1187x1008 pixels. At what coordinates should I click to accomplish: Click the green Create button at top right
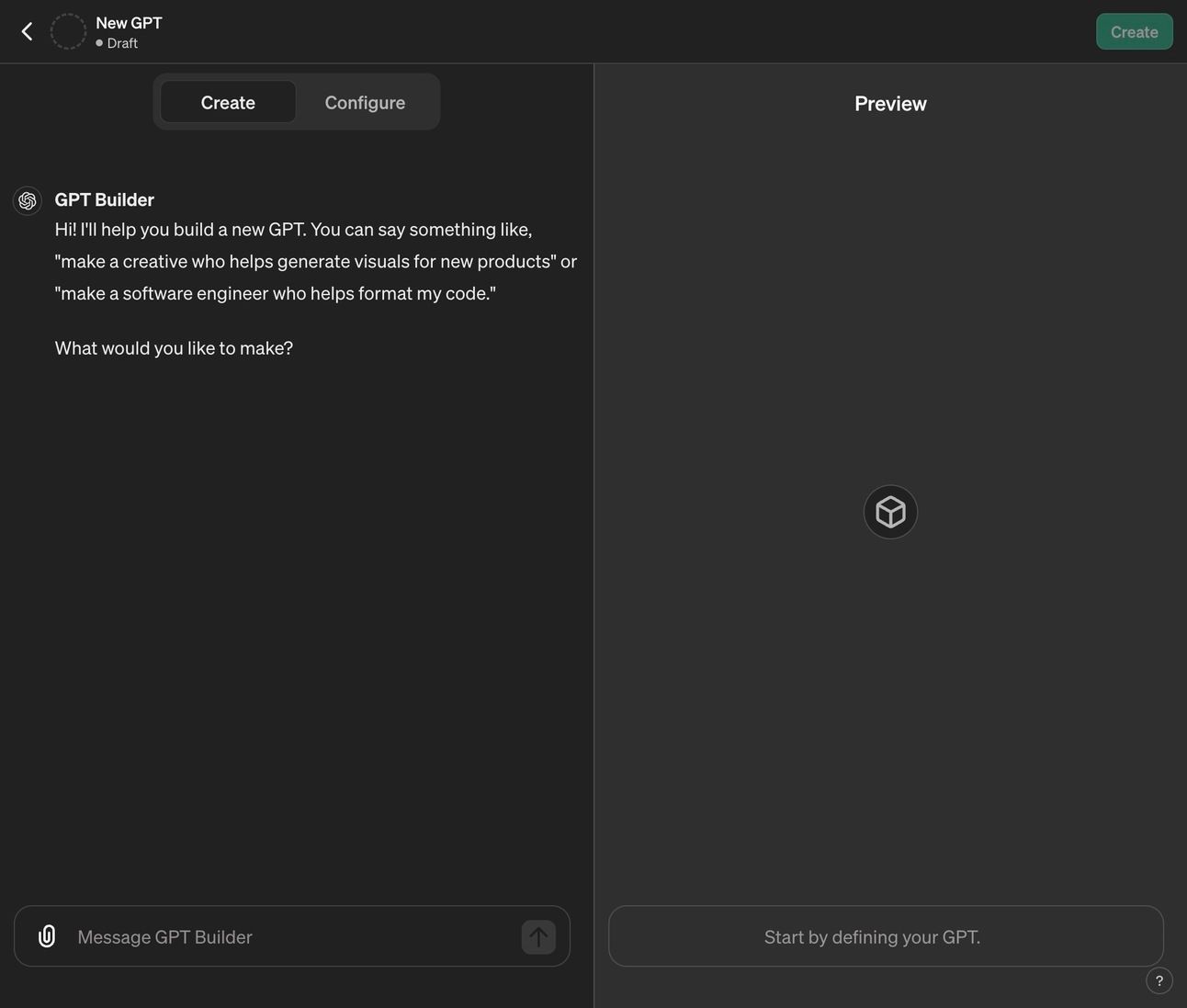pyautogui.click(x=1134, y=32)
